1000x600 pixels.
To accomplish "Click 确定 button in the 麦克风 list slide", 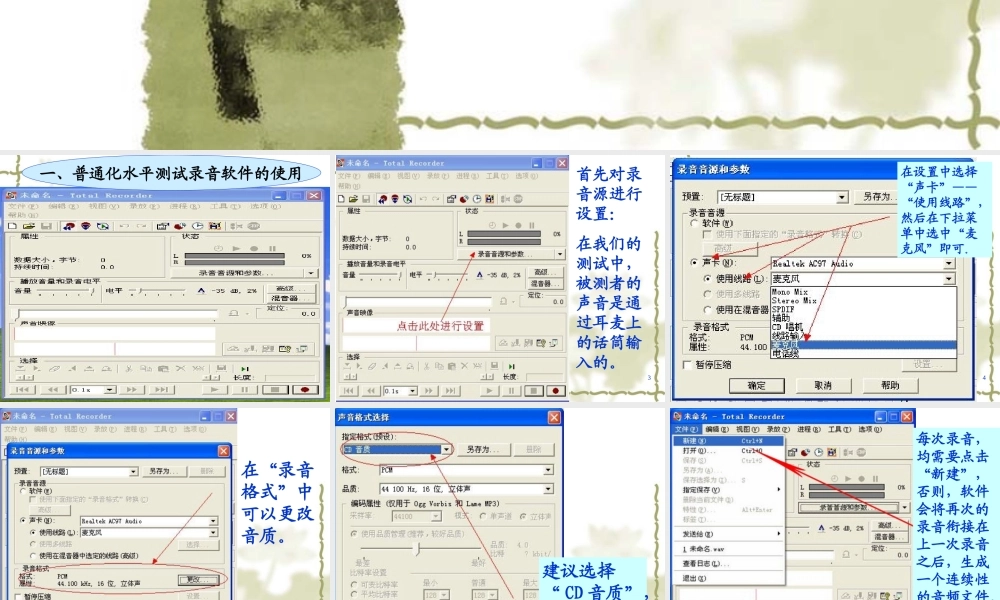I will 756,385.
